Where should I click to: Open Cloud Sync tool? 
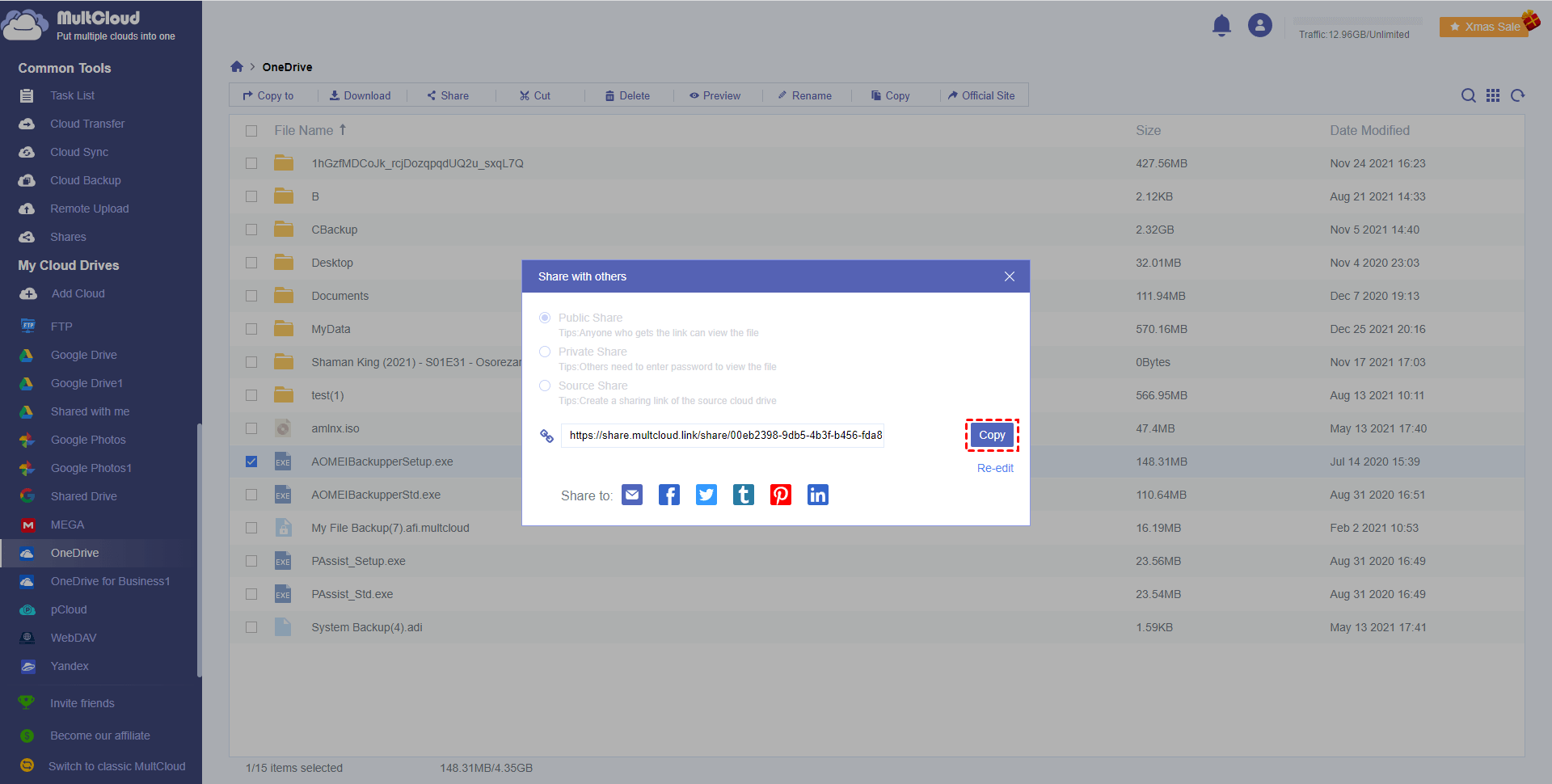coord(79,152)
